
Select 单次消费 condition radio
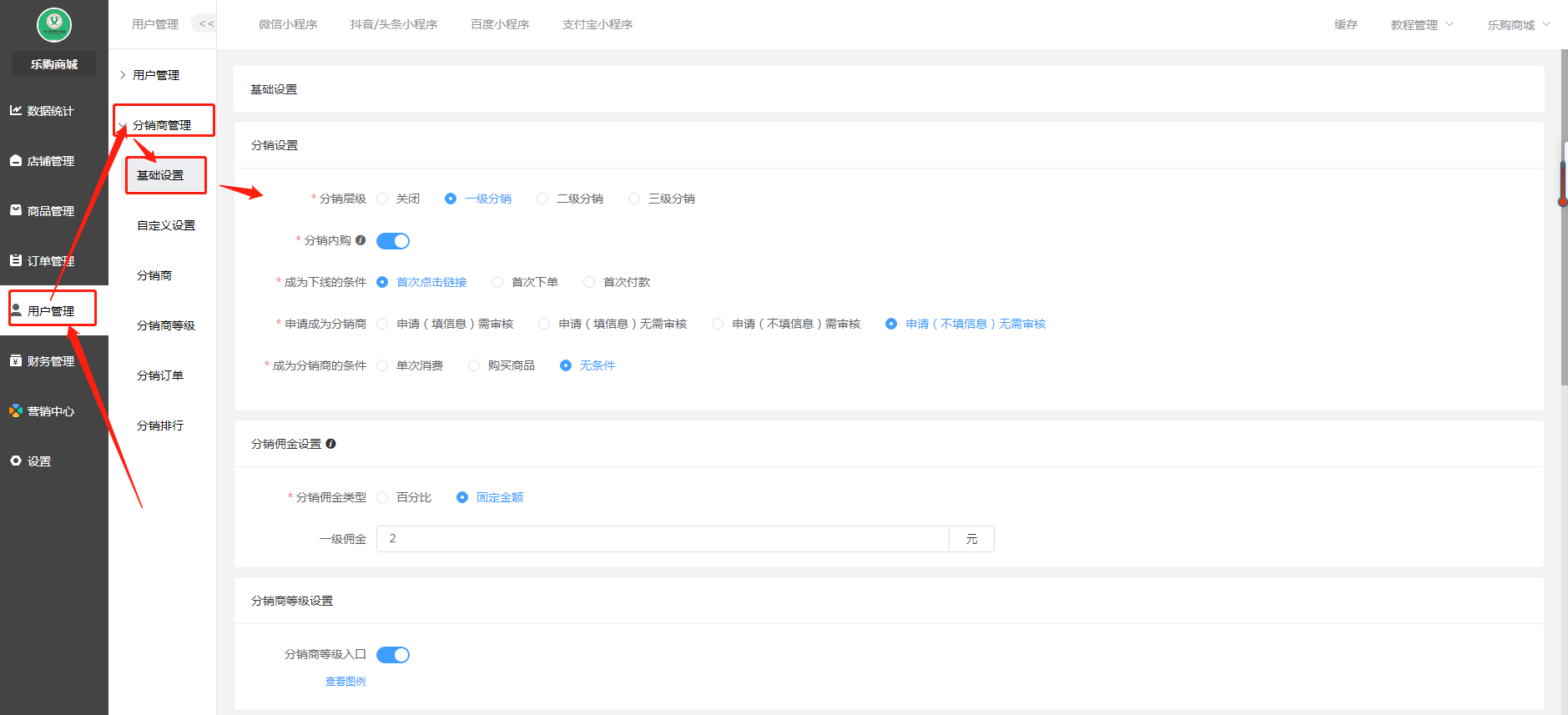[x=410, y=365]
